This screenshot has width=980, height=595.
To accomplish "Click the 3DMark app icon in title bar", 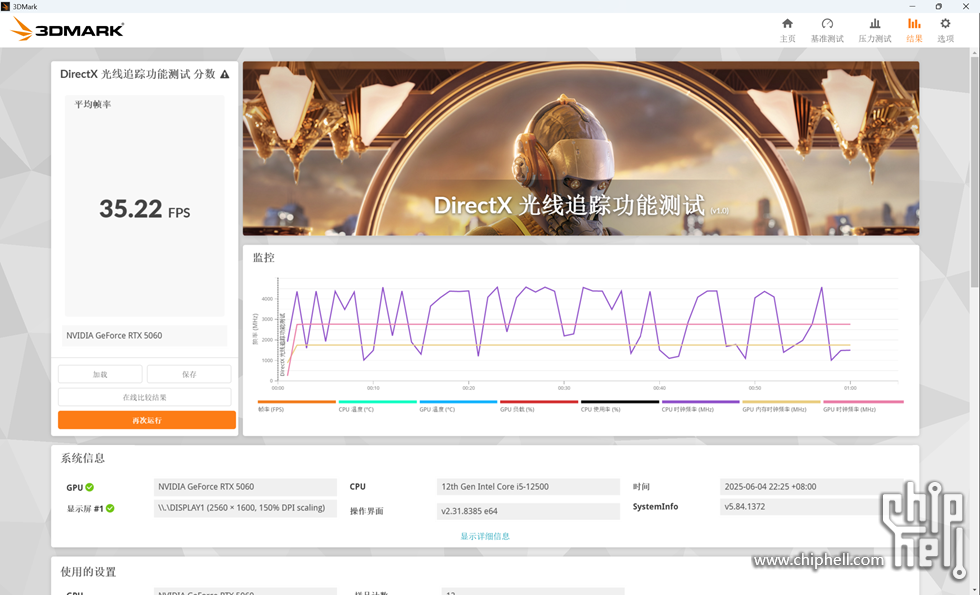I will click(6, 6).
